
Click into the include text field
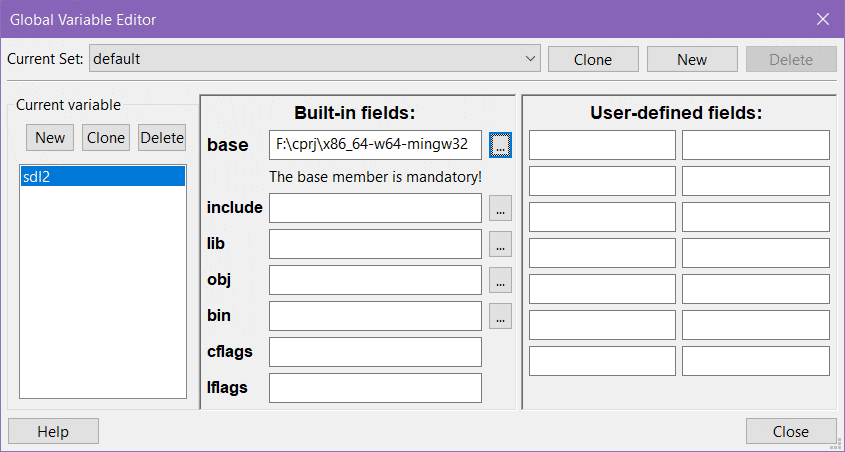click(375, 208)
